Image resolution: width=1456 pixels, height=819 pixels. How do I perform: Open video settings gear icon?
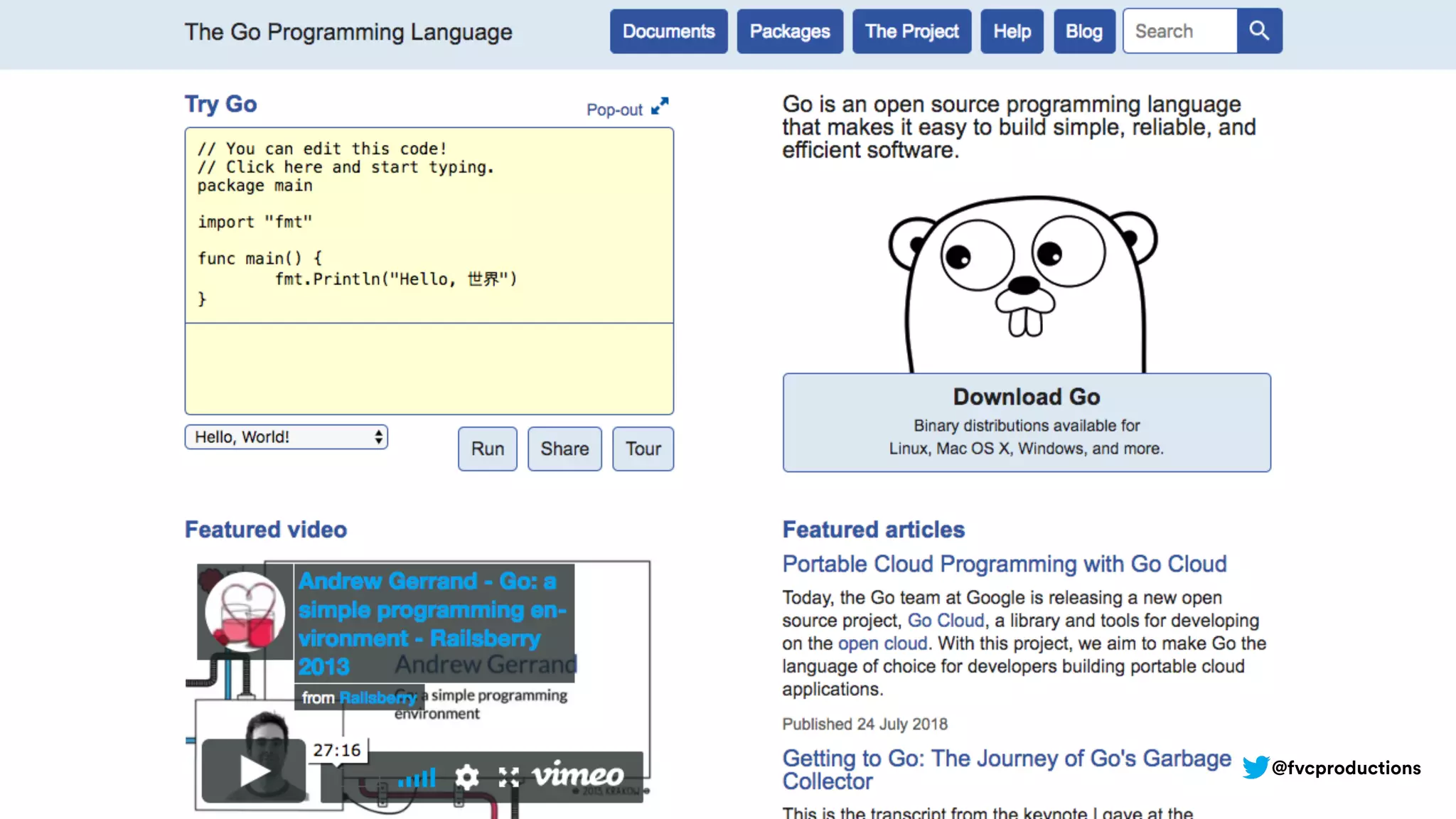[x=466, y=776]
